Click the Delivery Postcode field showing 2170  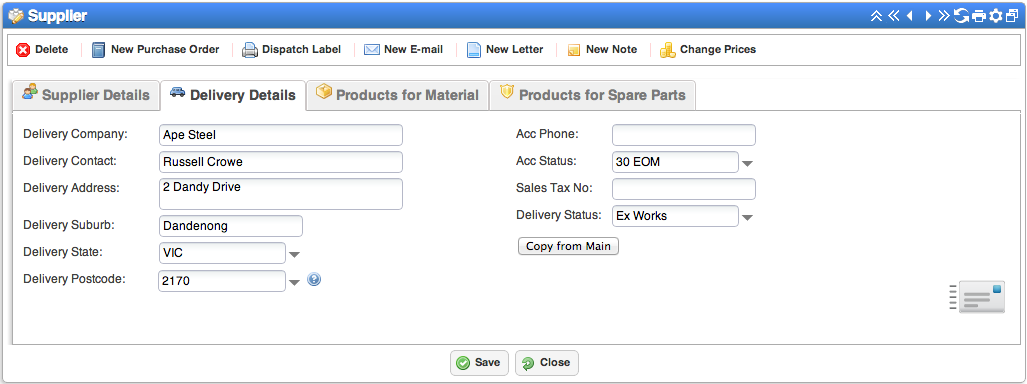tap(222, 281)
